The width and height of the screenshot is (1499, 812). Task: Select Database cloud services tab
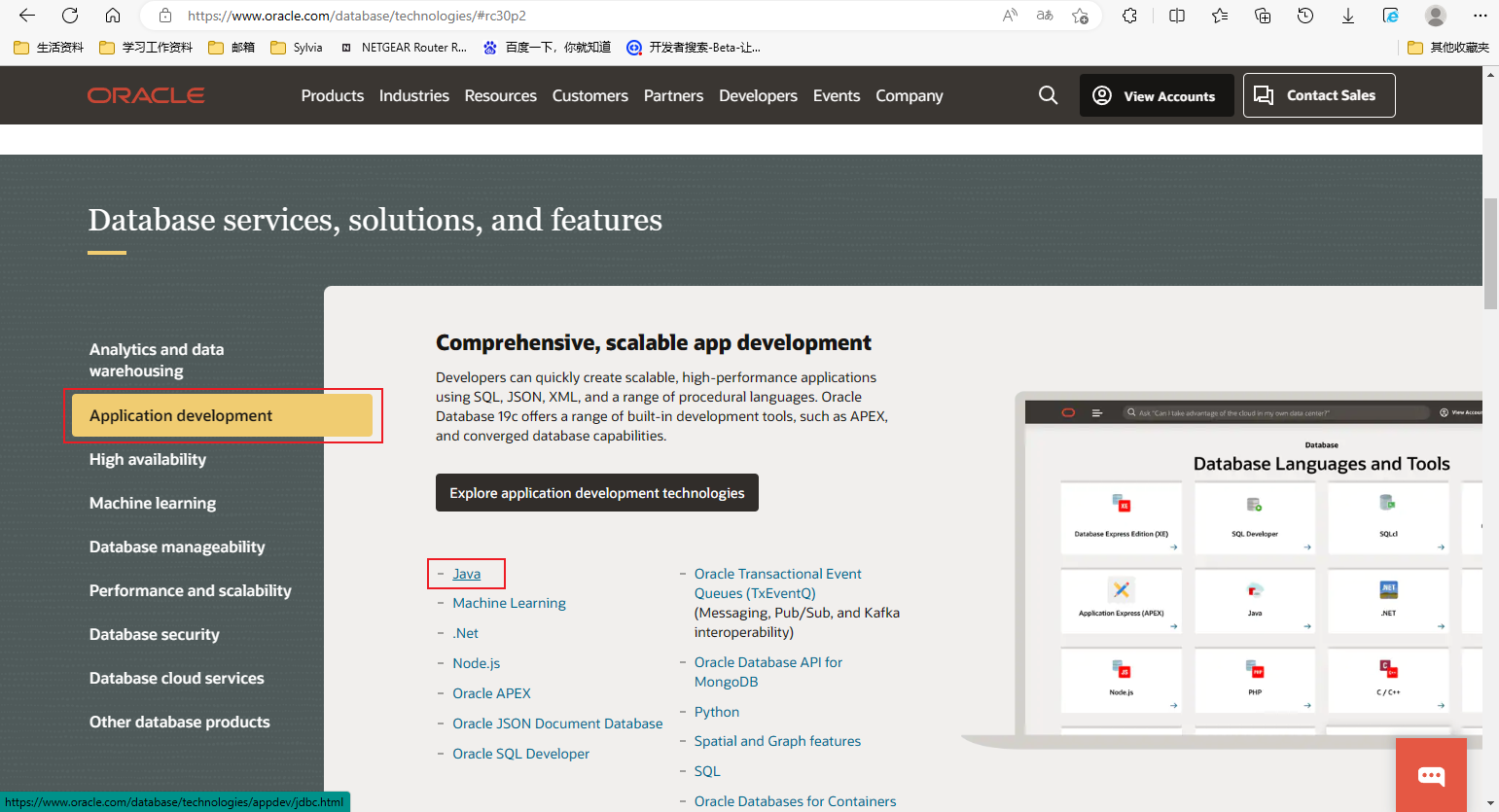pyautogui.click(x=177, y=678)
